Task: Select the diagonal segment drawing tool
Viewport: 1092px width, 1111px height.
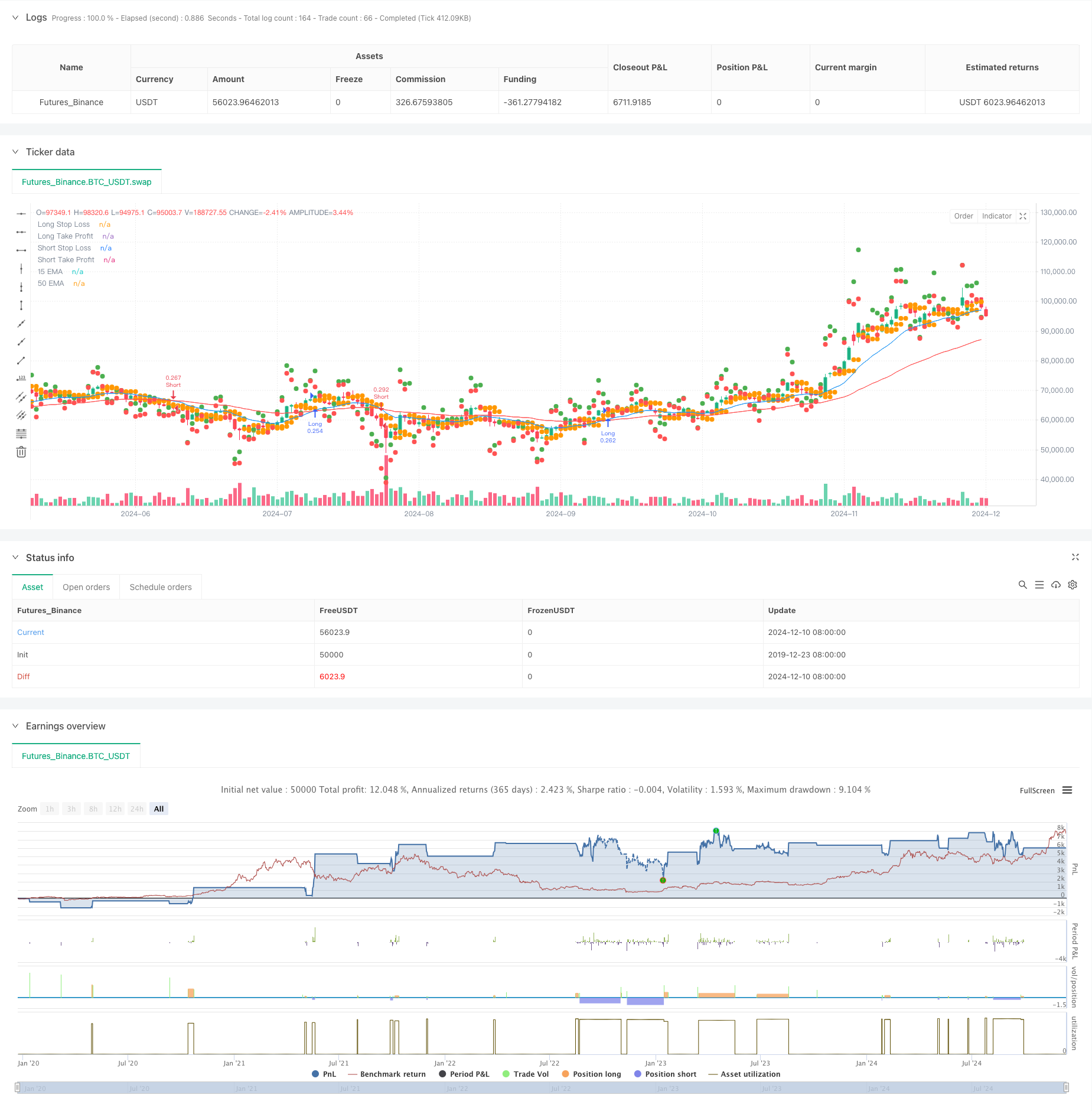Action: [21, 360]
